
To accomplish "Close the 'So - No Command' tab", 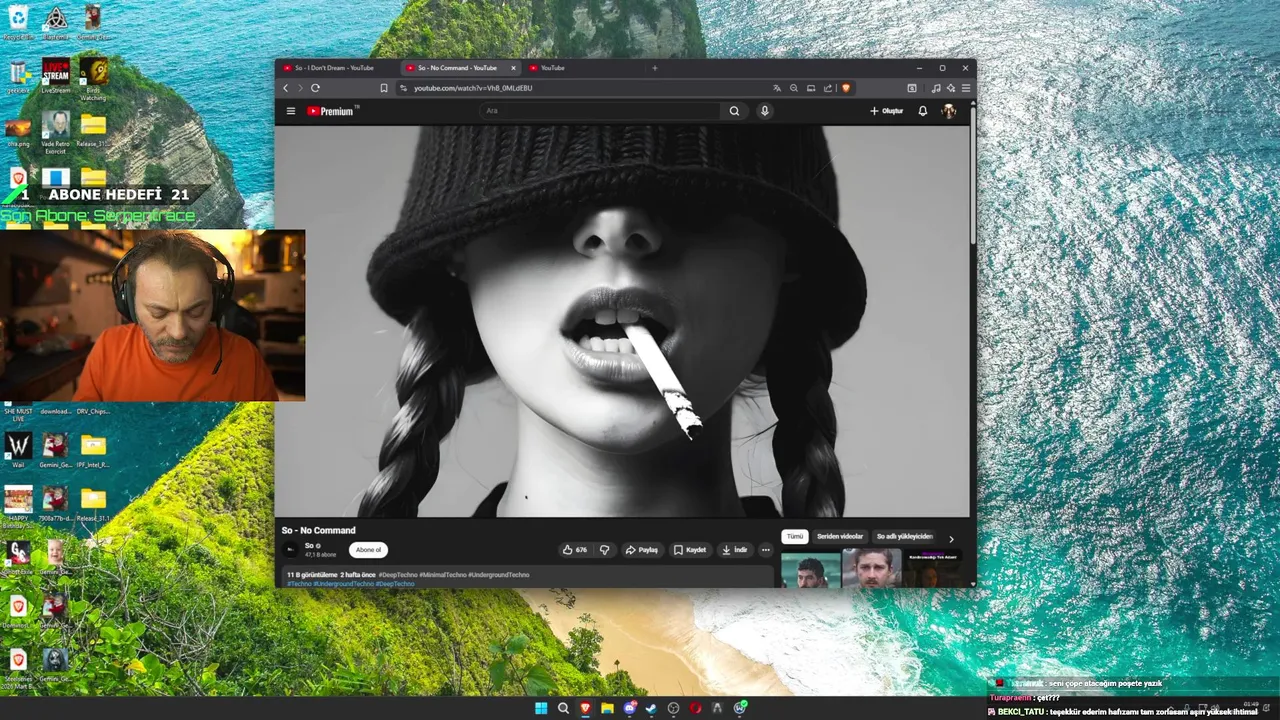I will tap(514, 68).
